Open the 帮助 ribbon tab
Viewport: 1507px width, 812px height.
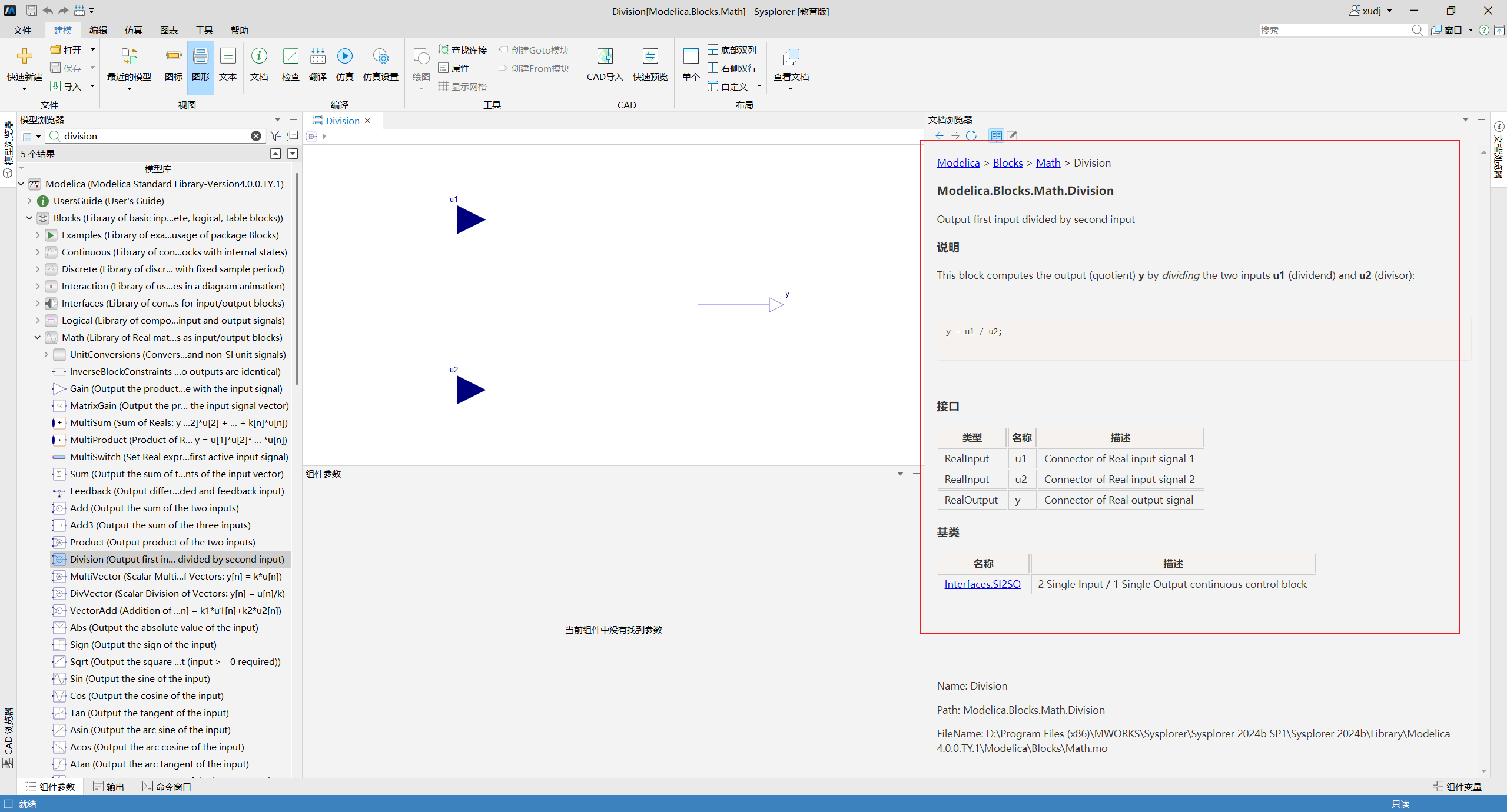[240, 30]
